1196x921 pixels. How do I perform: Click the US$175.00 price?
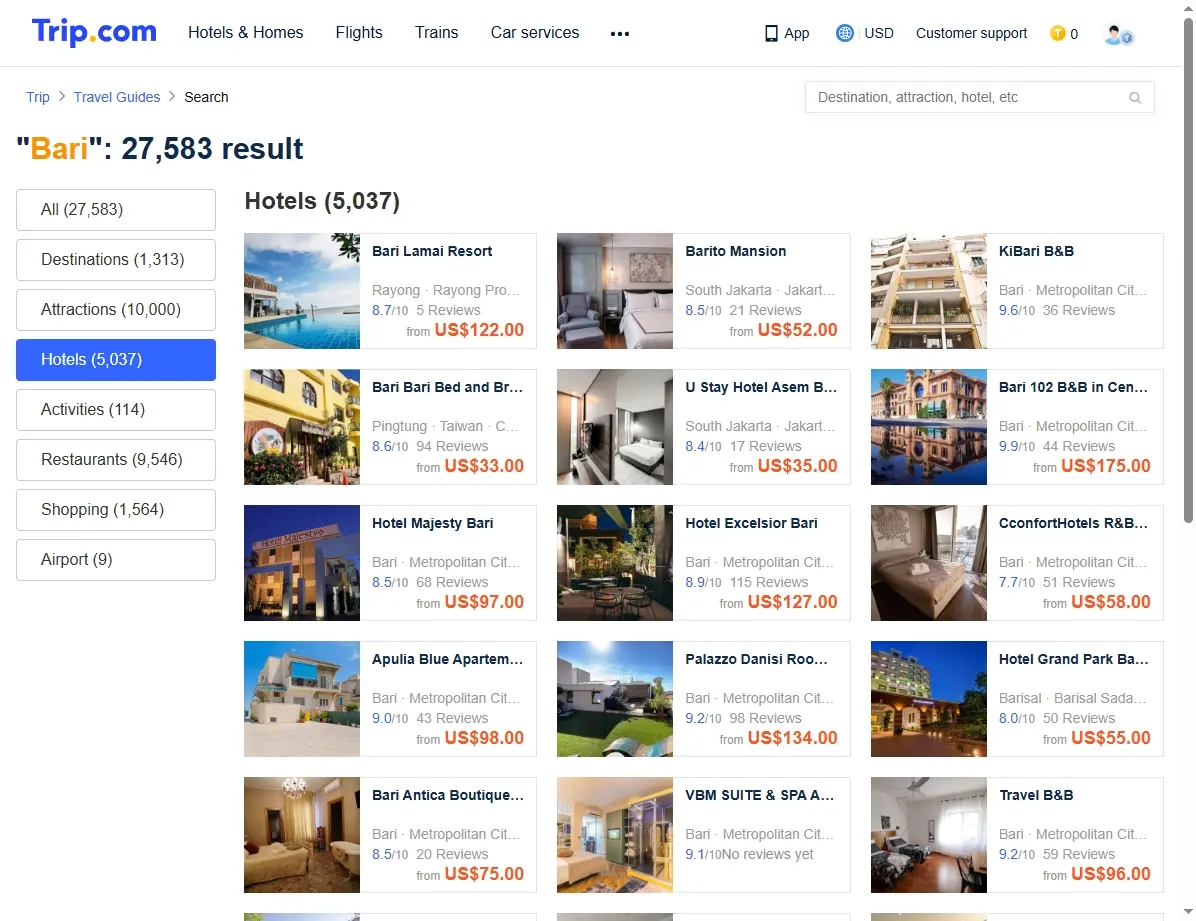[x=1105, y=465]
